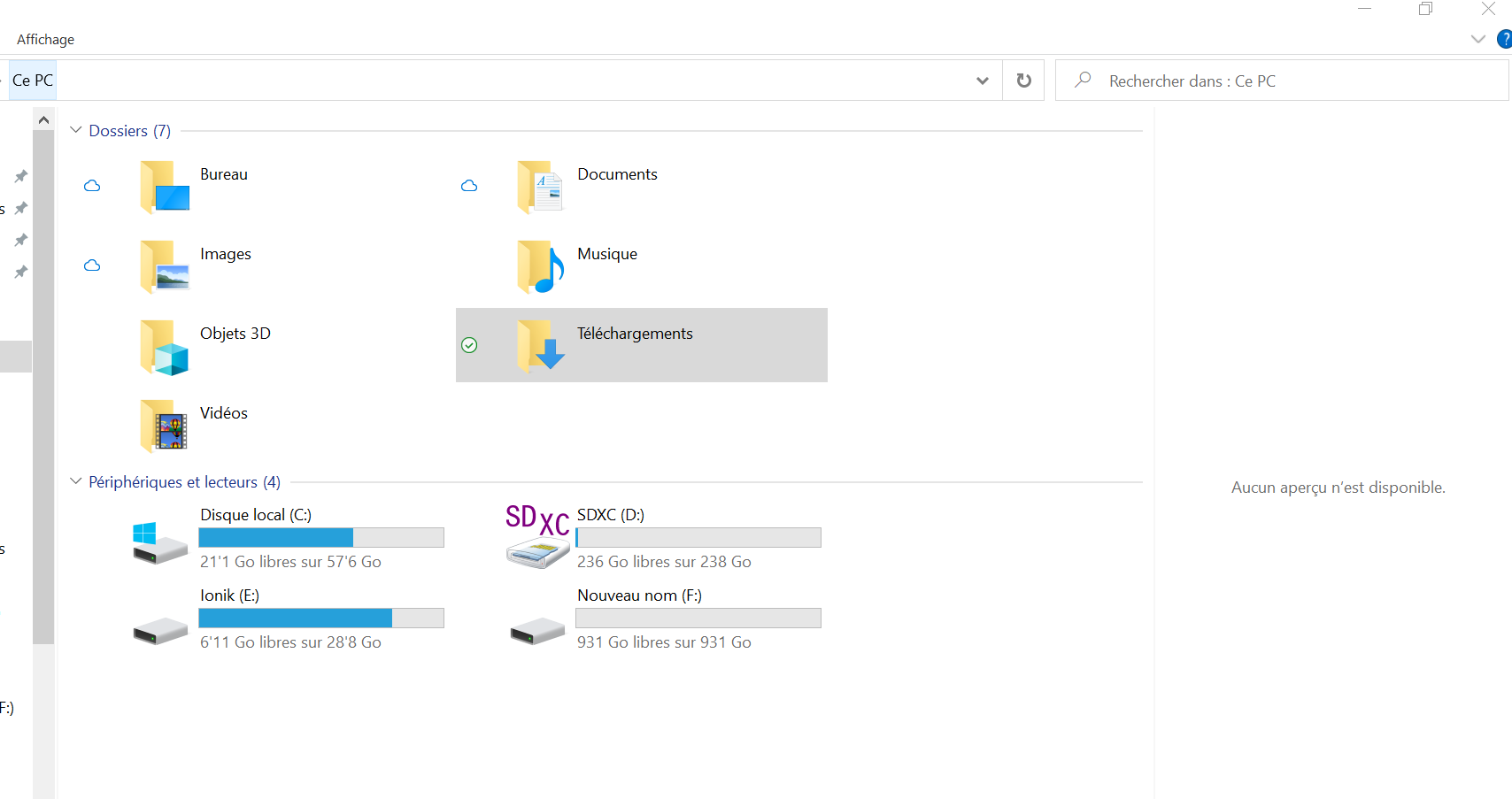Open the blue help icon
Screen dimensions: 1512x799
[x=1504, y=39]
